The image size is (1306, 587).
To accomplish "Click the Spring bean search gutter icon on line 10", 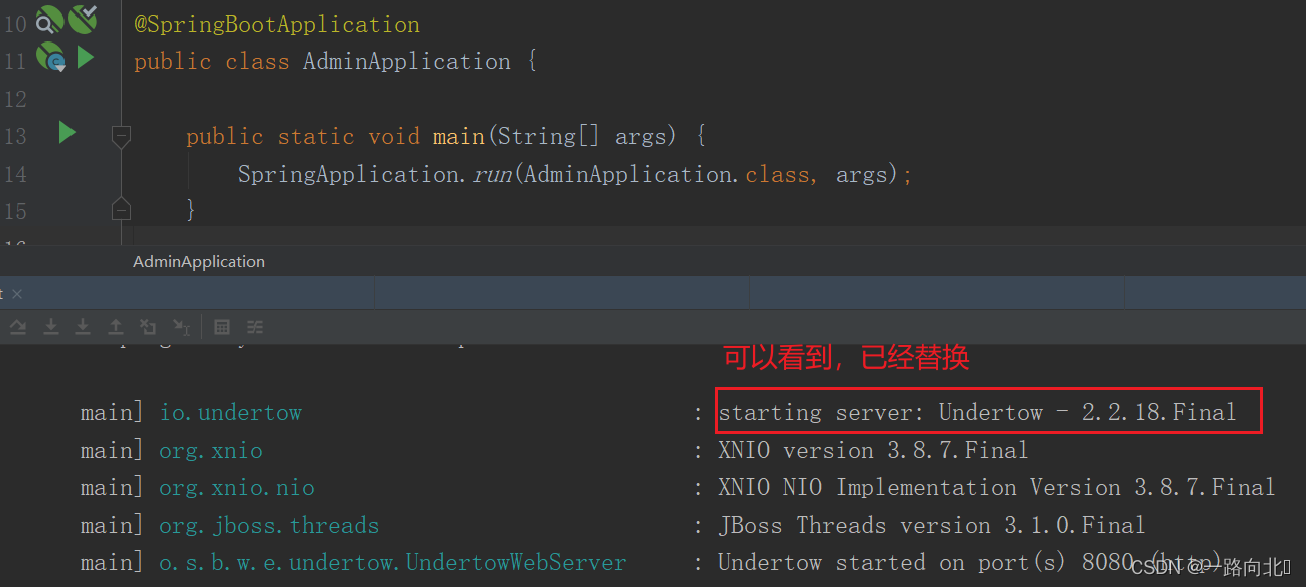I will pos(49,19).
